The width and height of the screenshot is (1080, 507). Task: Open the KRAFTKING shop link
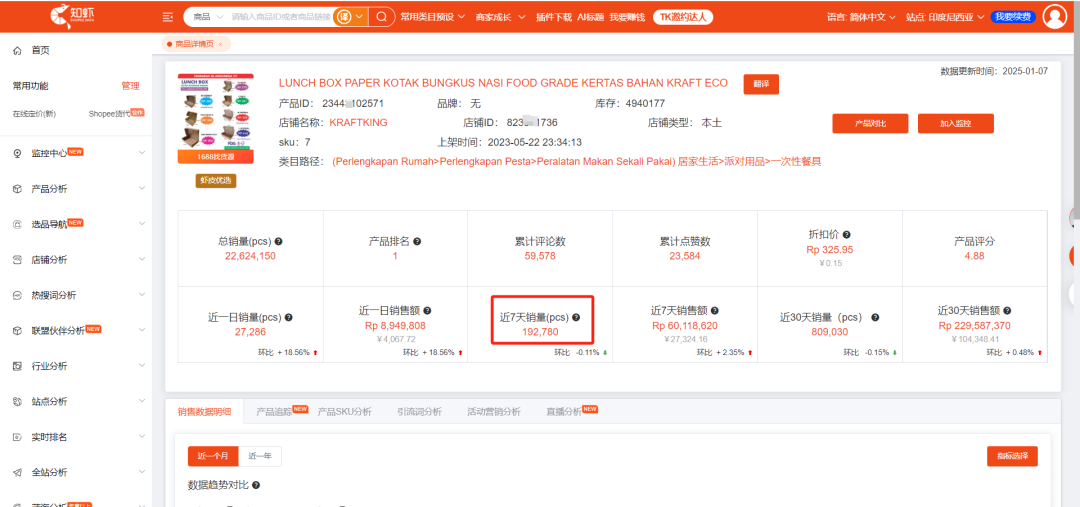tap(358, 123)
